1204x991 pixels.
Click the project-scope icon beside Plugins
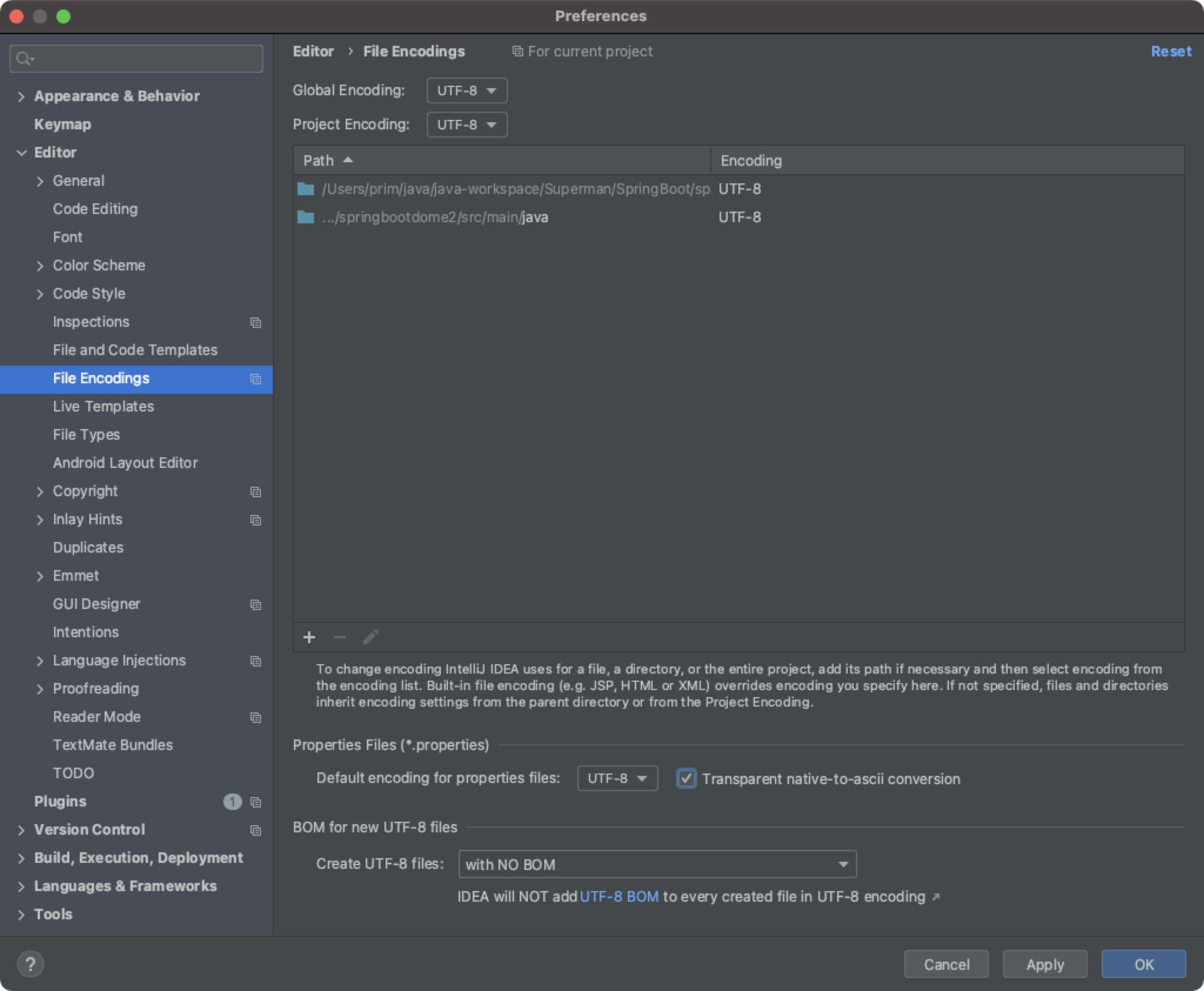[256, 802]
